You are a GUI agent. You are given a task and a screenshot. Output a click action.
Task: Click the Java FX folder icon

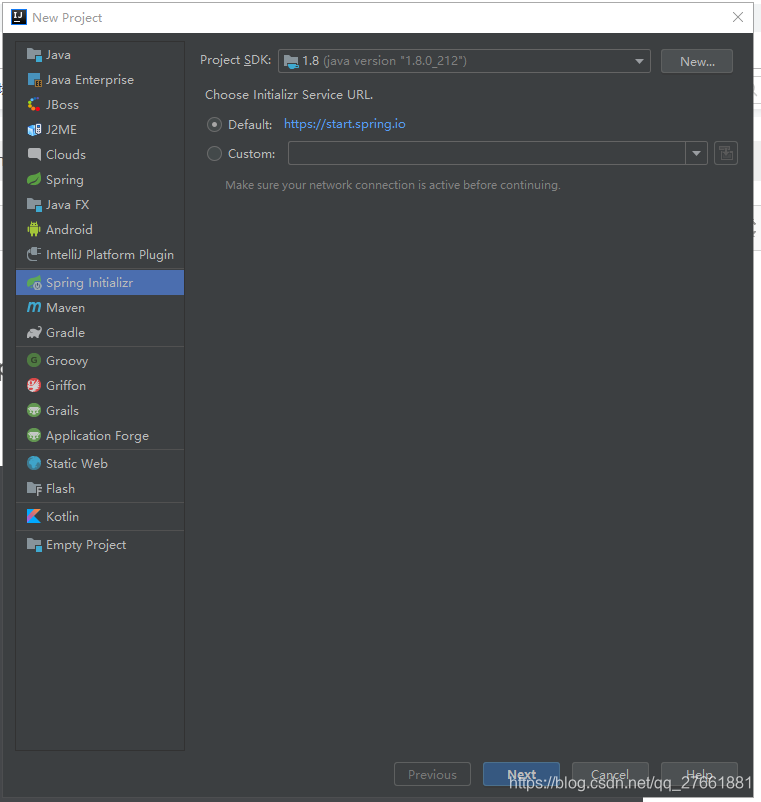(x=34, y=205)
